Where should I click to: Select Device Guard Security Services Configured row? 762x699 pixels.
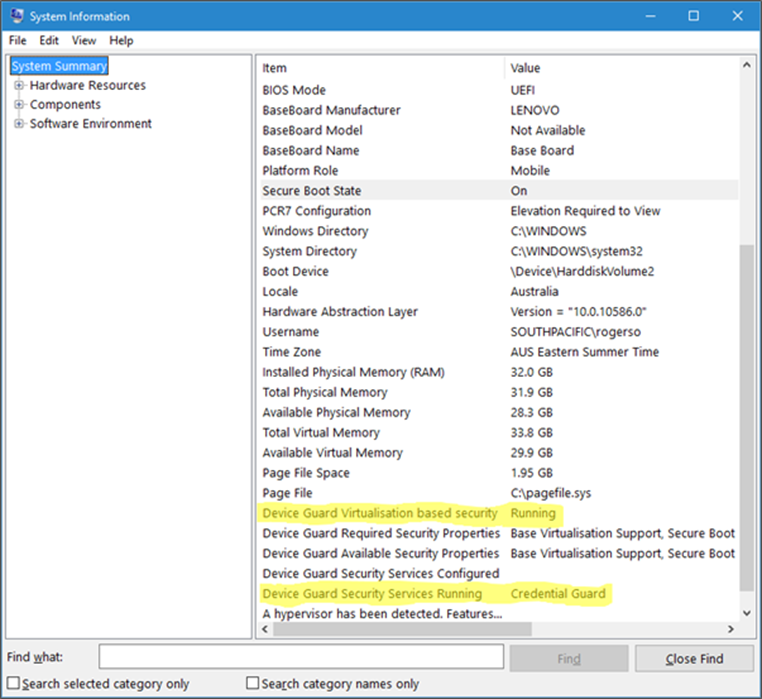499,574
